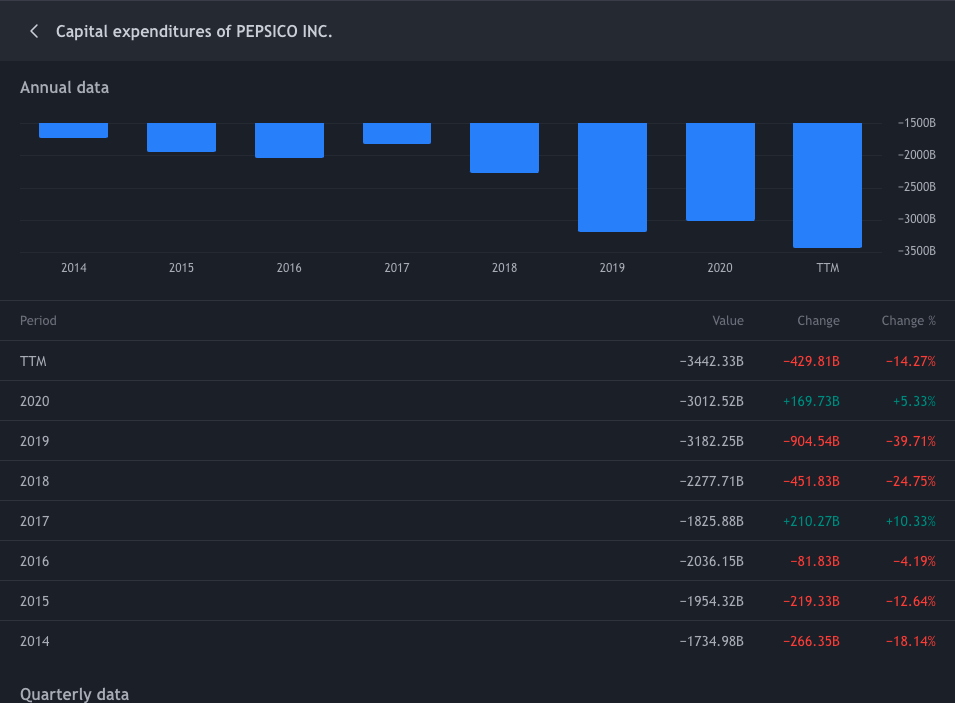Click the −3000B axis label
955x703 pixels.
coord(917,219)
